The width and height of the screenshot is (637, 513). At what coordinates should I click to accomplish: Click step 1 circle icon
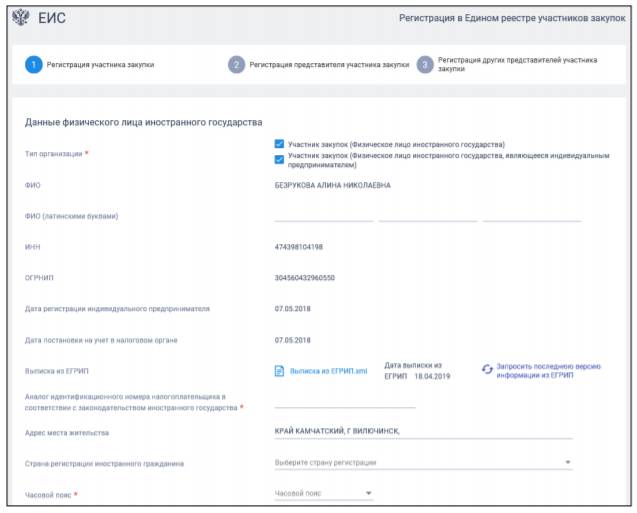(x=34, y=65)
